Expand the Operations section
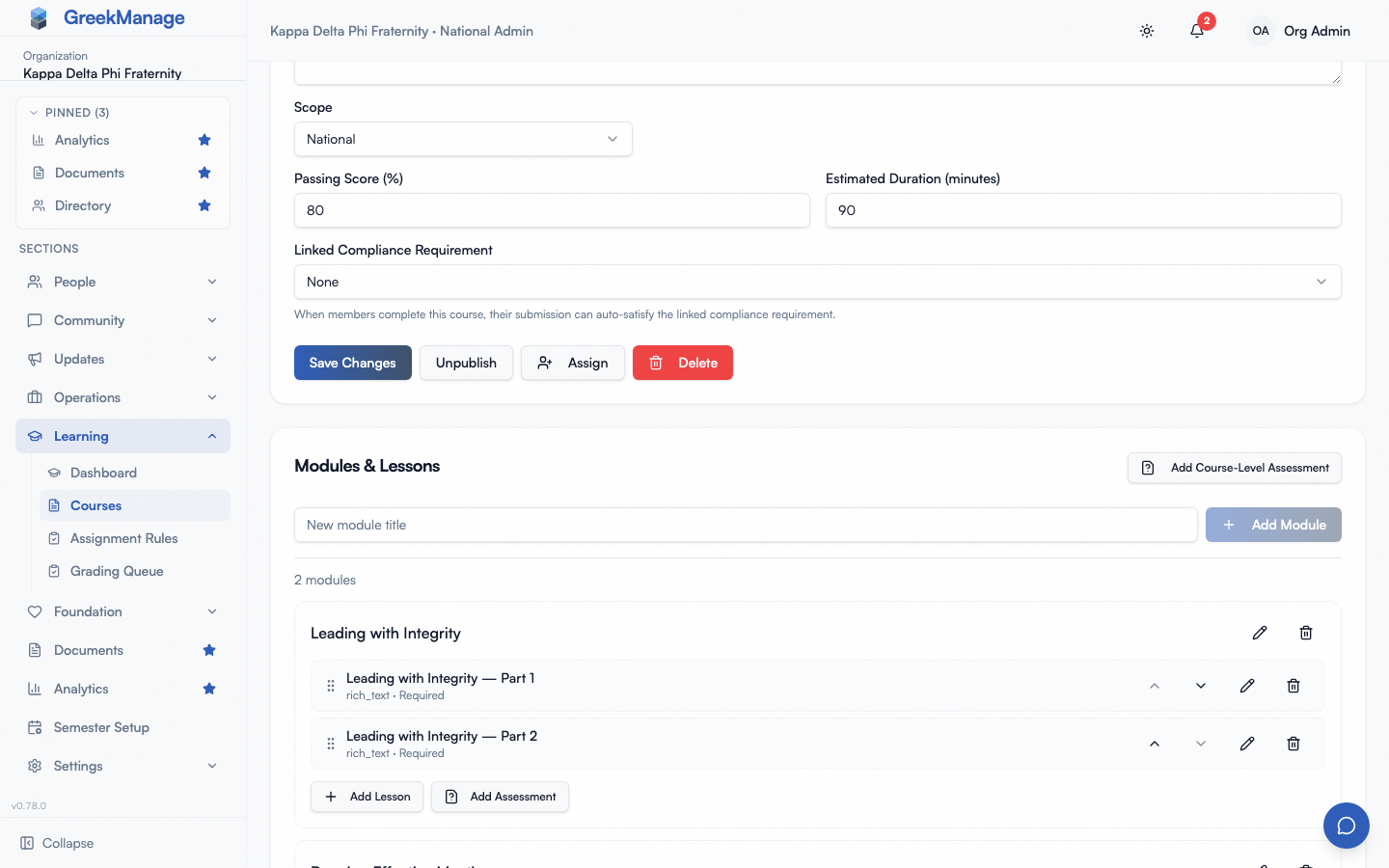 [x=123, y=397]
